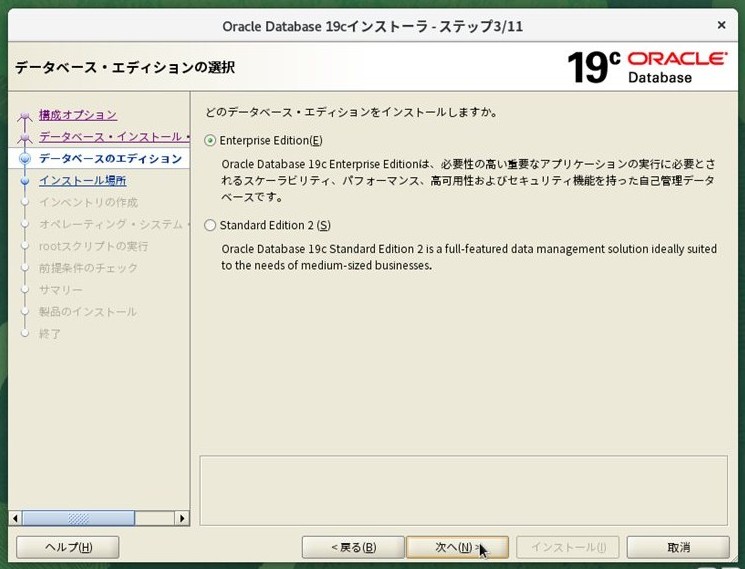Select the Standard Edition 2 radio button
745x569 pixels.
point(210,225)
